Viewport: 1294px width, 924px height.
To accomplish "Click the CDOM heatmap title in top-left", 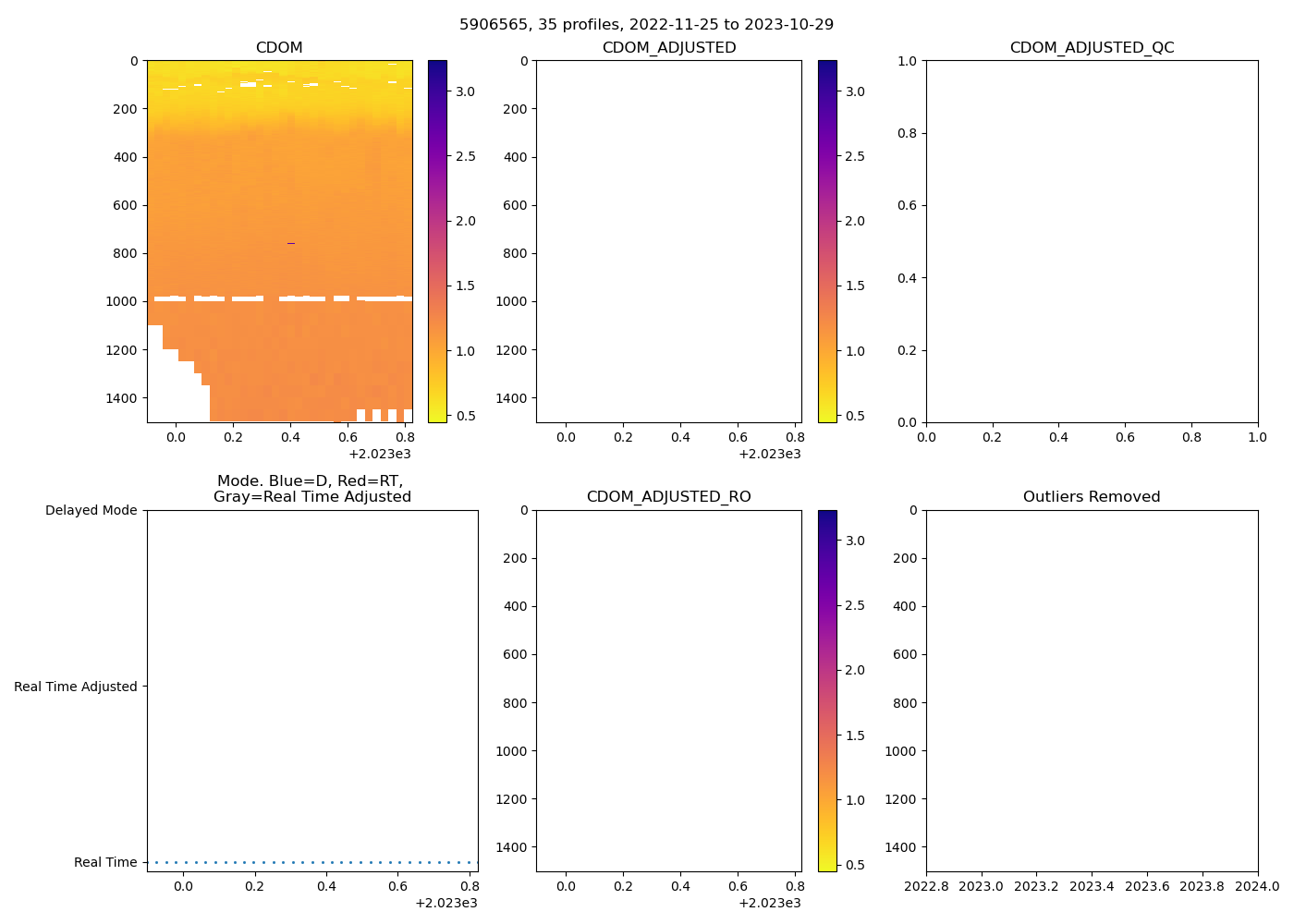I will (x=279, y=48).
